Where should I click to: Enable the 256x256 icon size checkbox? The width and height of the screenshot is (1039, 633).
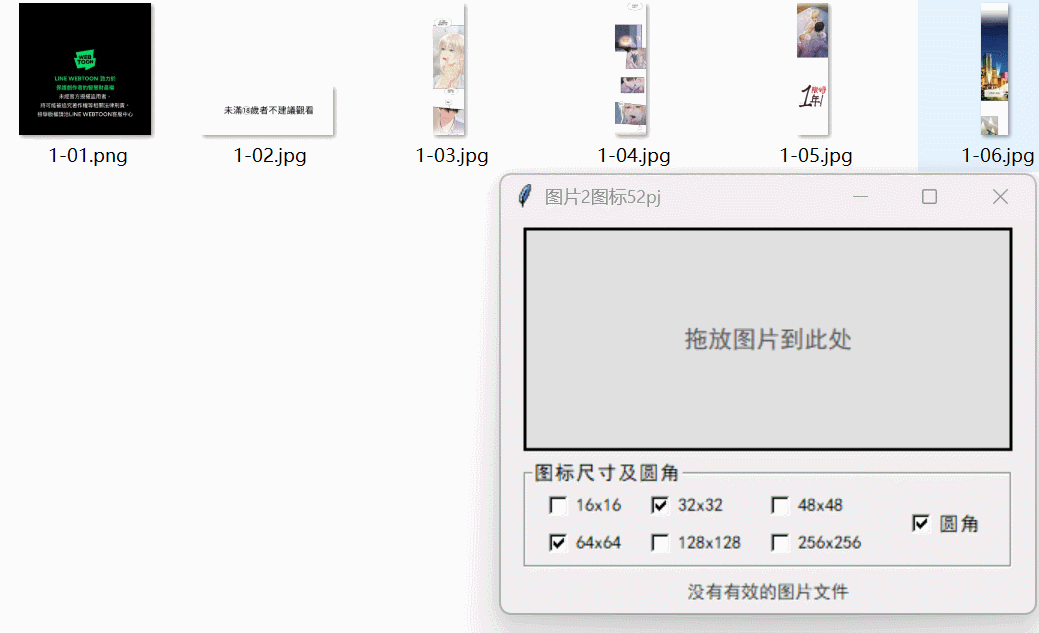pyautogui.click(x=780, y=543)
